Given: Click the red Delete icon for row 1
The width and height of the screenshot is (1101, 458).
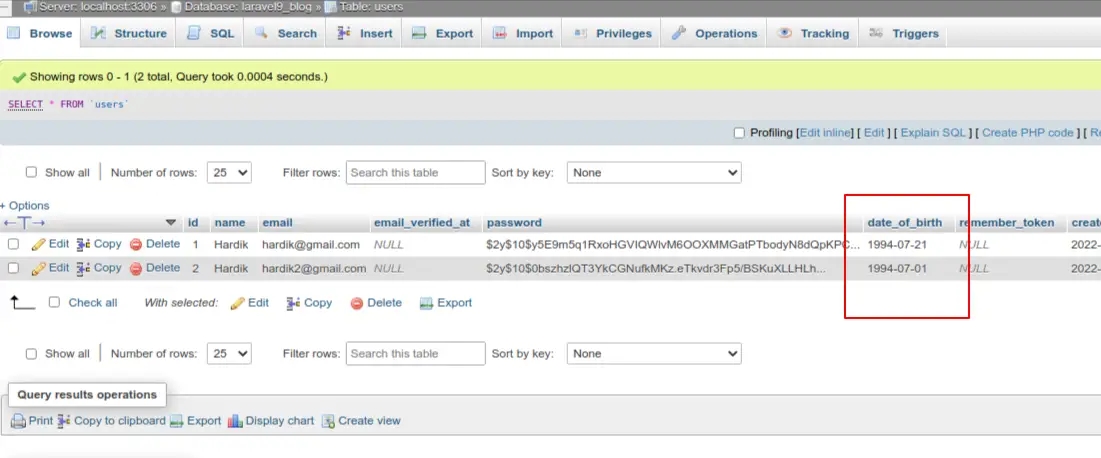Looking at the screenshot, I should (x=136, y=244).
